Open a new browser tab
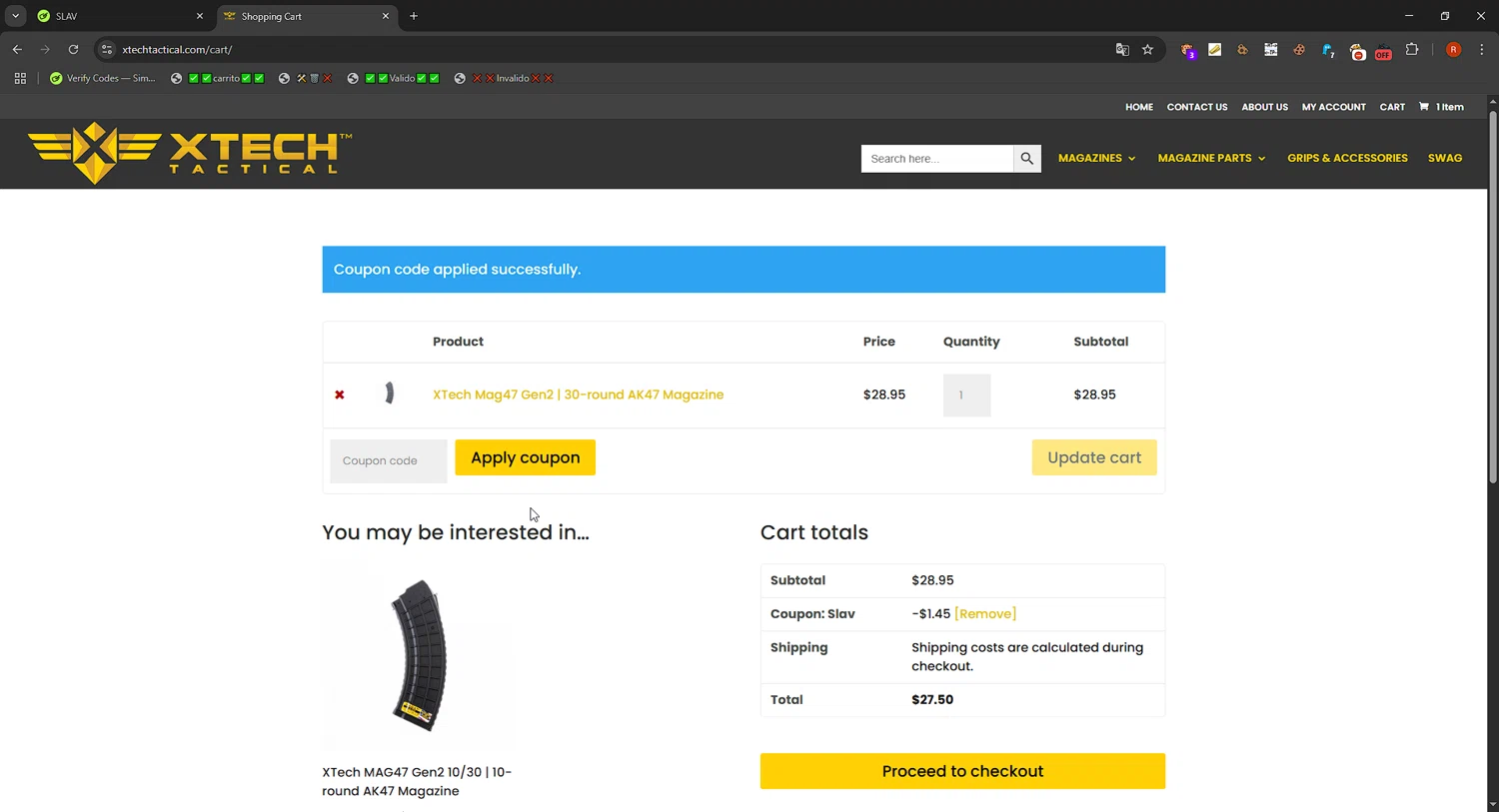Image resolution: width=1499 pixels, height=812 pixels. point(414,16)
